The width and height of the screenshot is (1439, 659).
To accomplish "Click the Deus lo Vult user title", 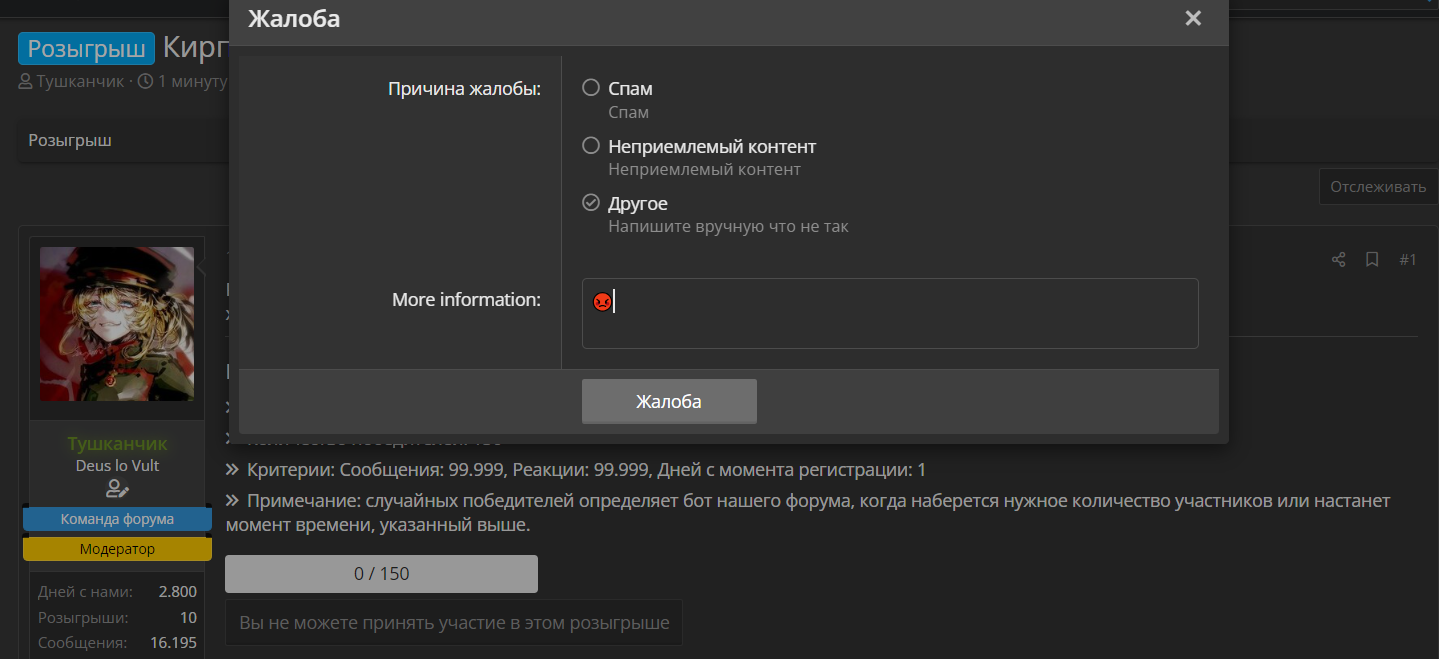I will (117, 466).
